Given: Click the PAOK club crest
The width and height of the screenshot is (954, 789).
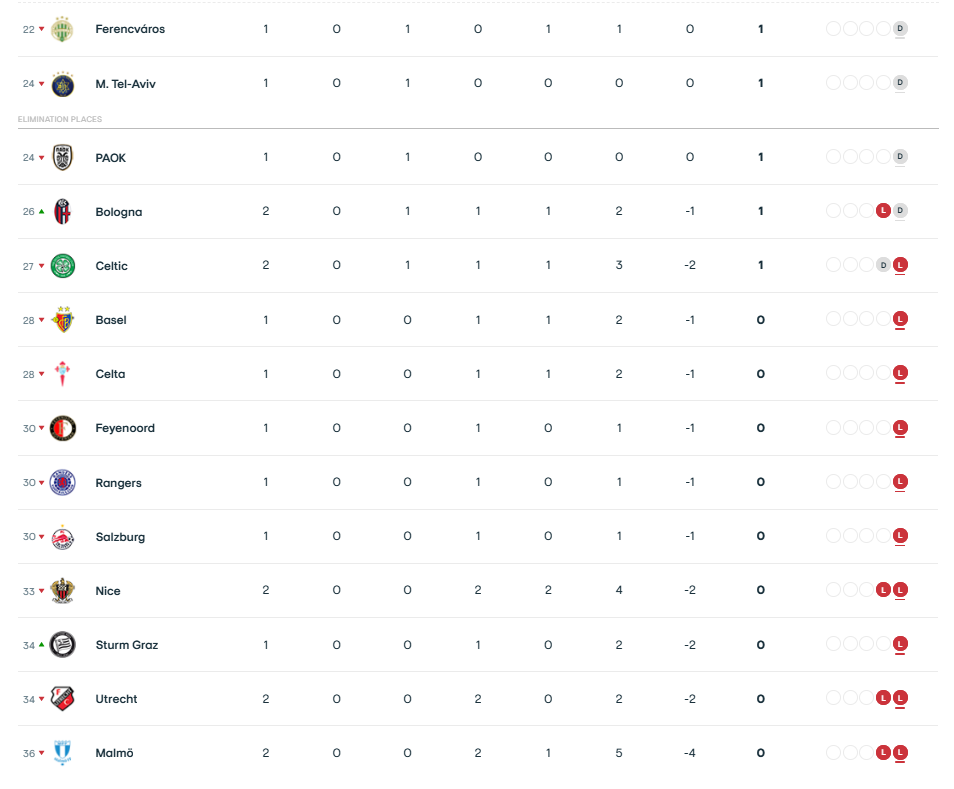Looking at the screenshot, I should pos(63,158).
